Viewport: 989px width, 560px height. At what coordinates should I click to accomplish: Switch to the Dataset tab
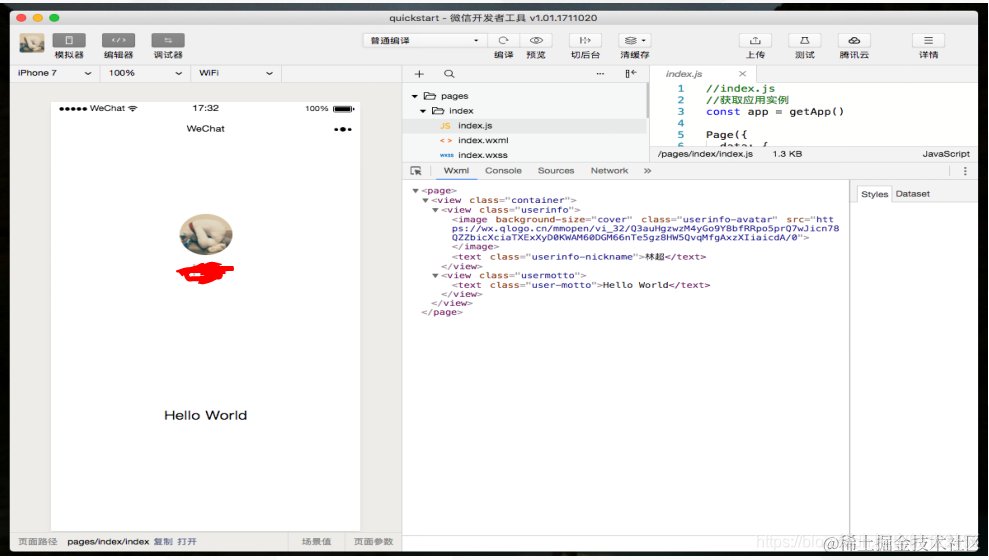912,194
